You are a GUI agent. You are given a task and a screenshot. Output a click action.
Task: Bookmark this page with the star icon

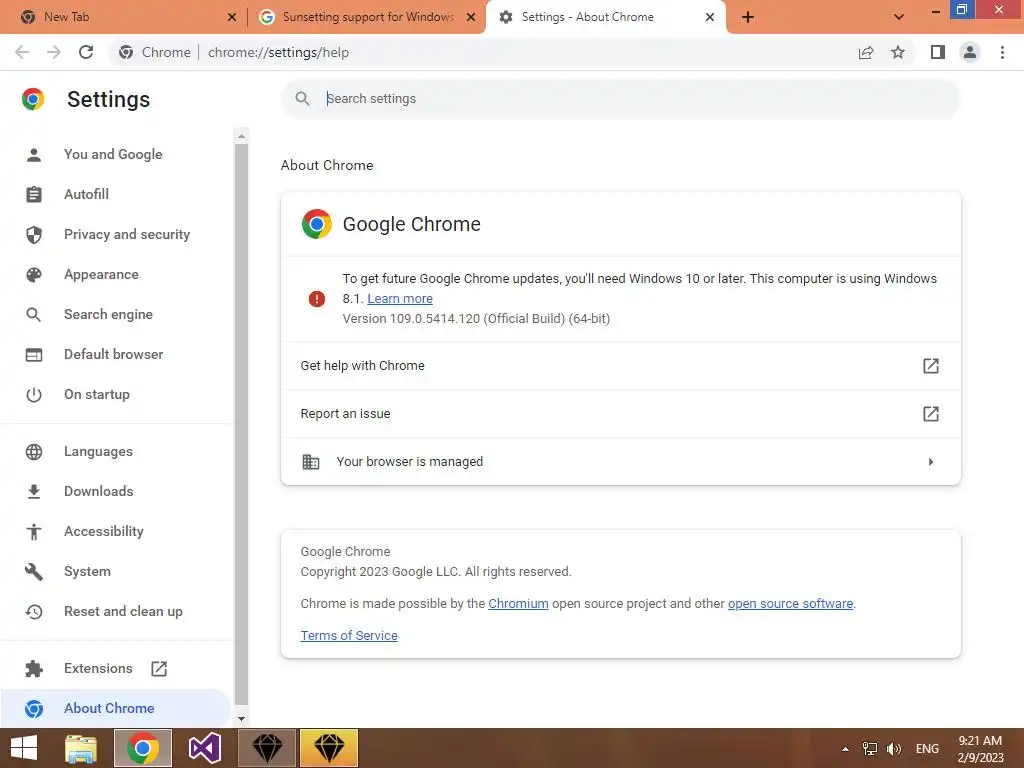(898, 52)
